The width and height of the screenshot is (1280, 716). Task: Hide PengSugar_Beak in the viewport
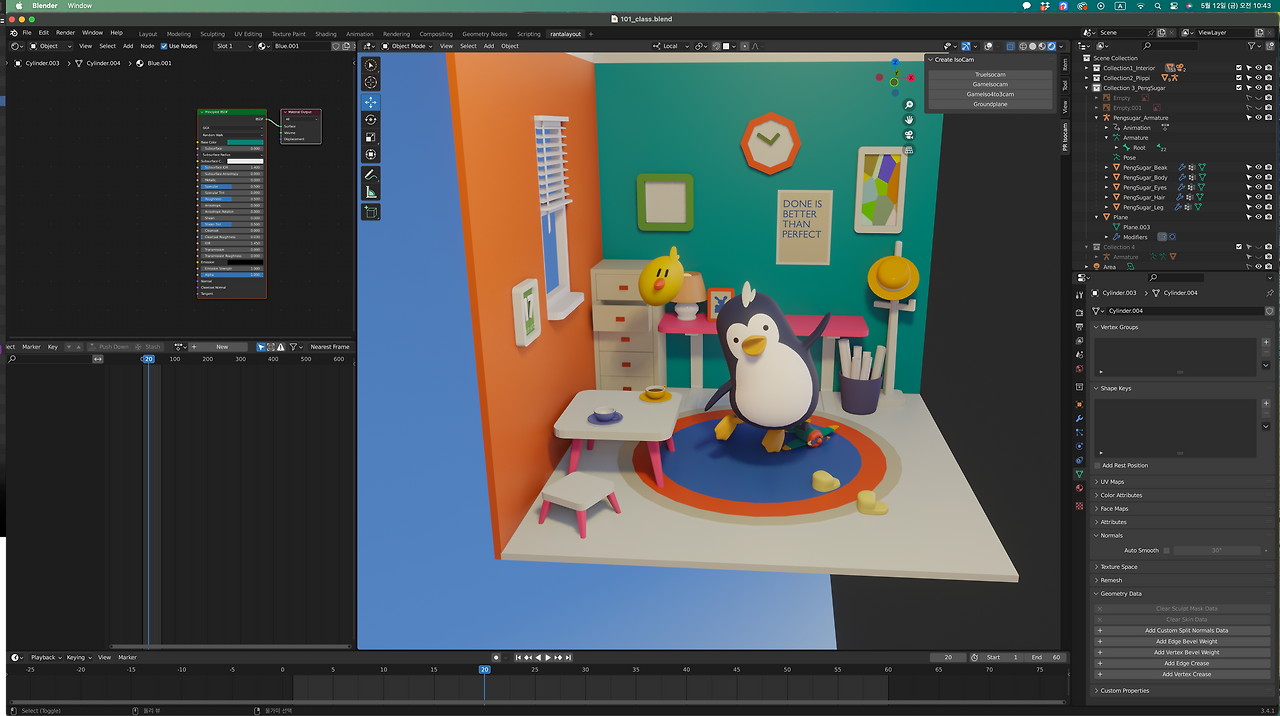(1258, 168)
